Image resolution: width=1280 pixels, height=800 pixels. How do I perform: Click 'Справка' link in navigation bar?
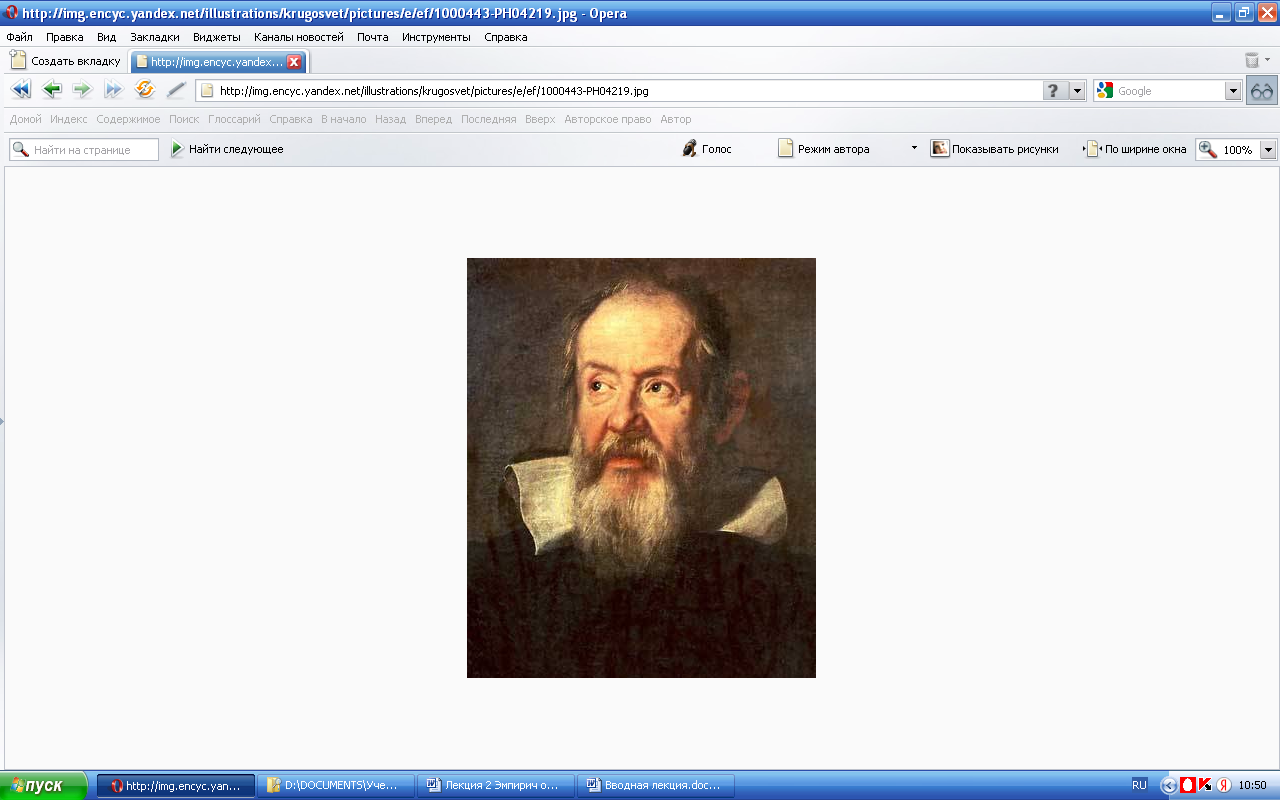291,119
